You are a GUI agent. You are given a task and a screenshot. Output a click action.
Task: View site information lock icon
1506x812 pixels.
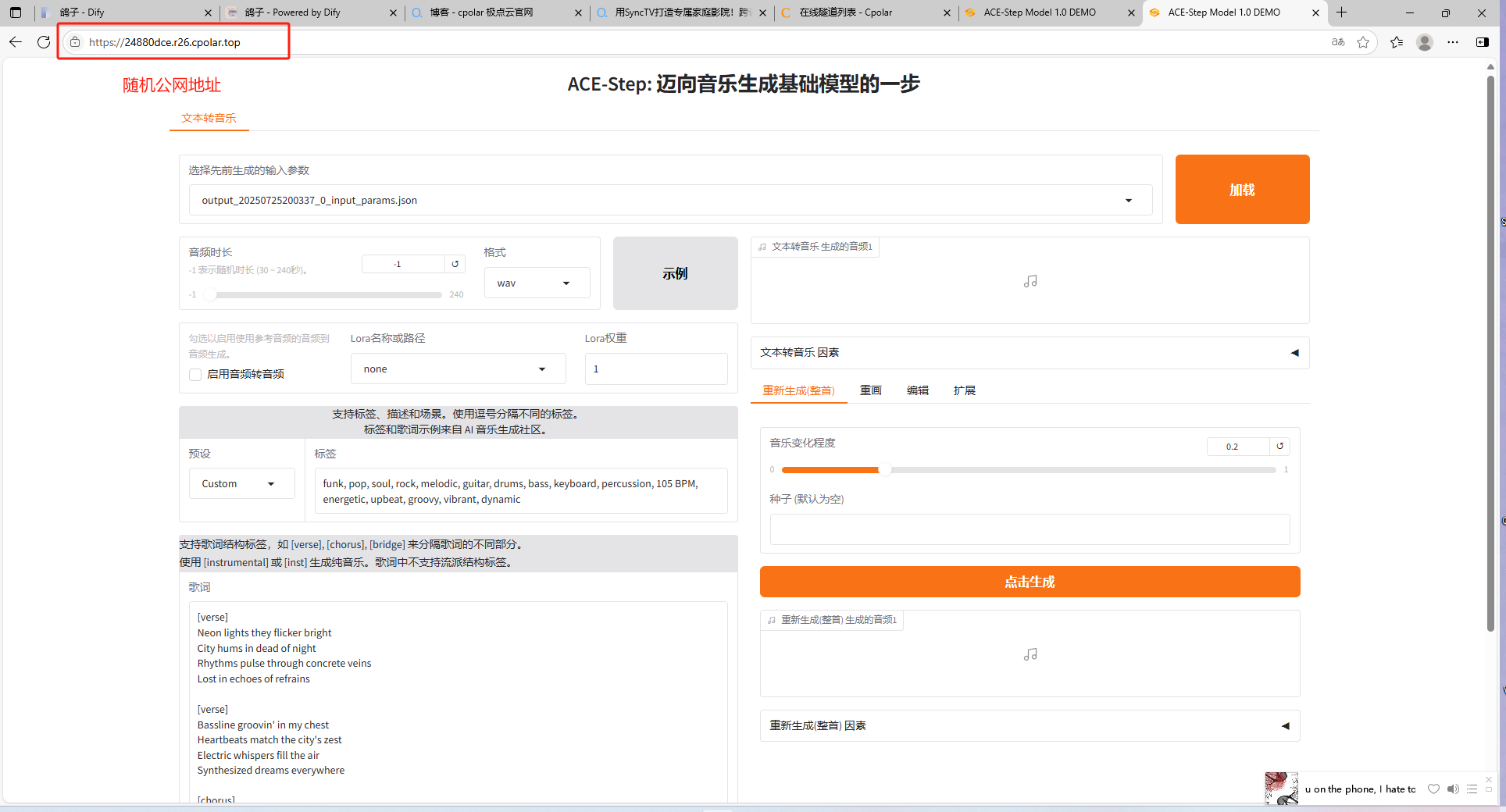point(75,42)
